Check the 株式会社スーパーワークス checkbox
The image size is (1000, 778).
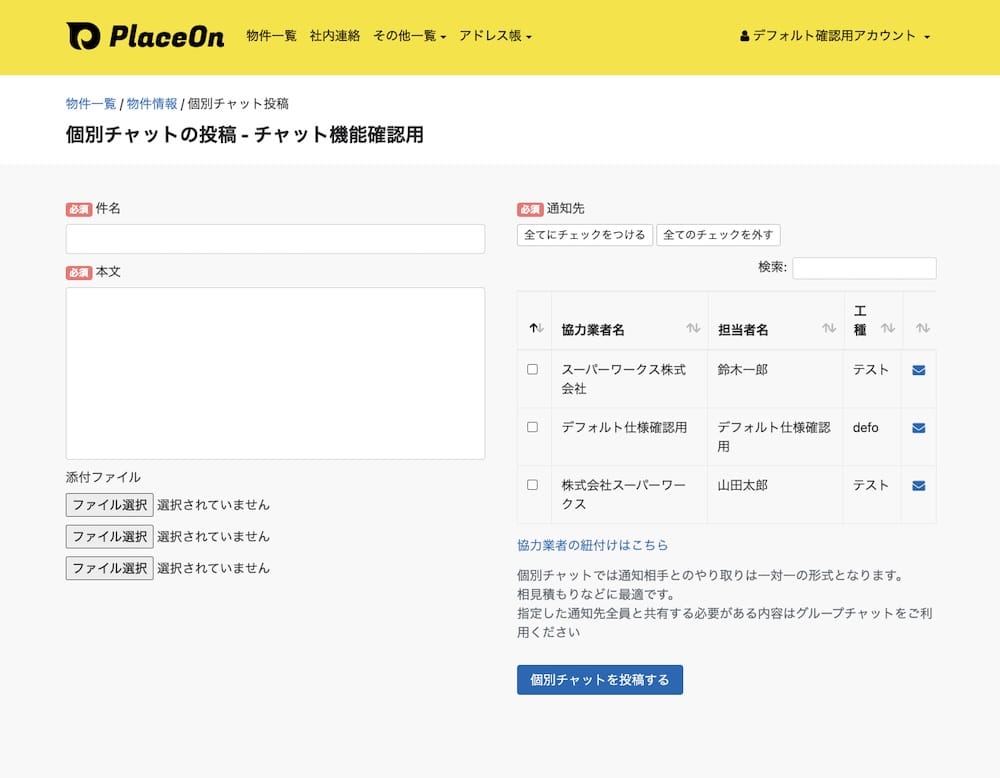tap(533, 485)
